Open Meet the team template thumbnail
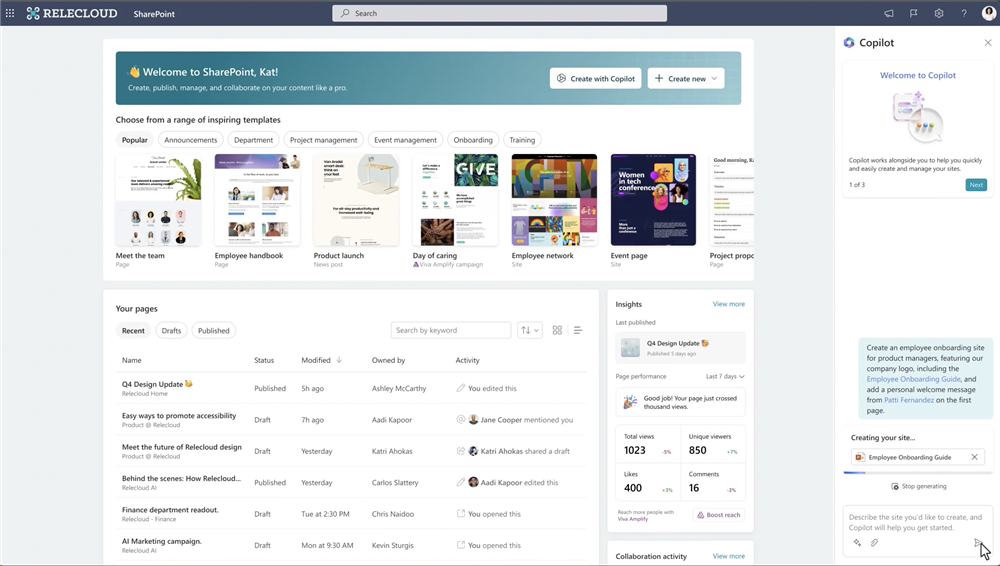1000x566 pixels. click(158, 200)
